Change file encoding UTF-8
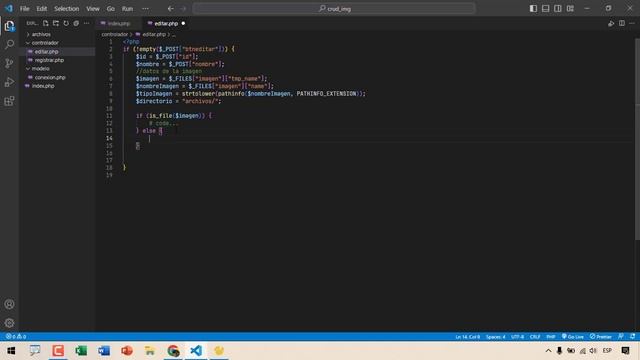 pos(518,337)
